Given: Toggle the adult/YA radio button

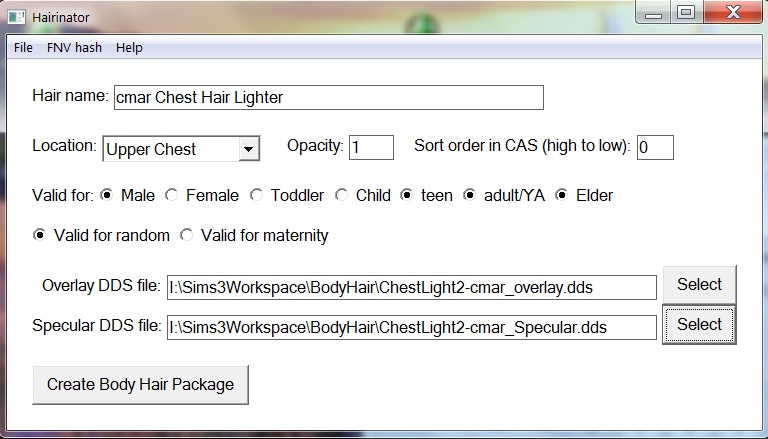Looking at the screenshot, I should tap(469, 195).
